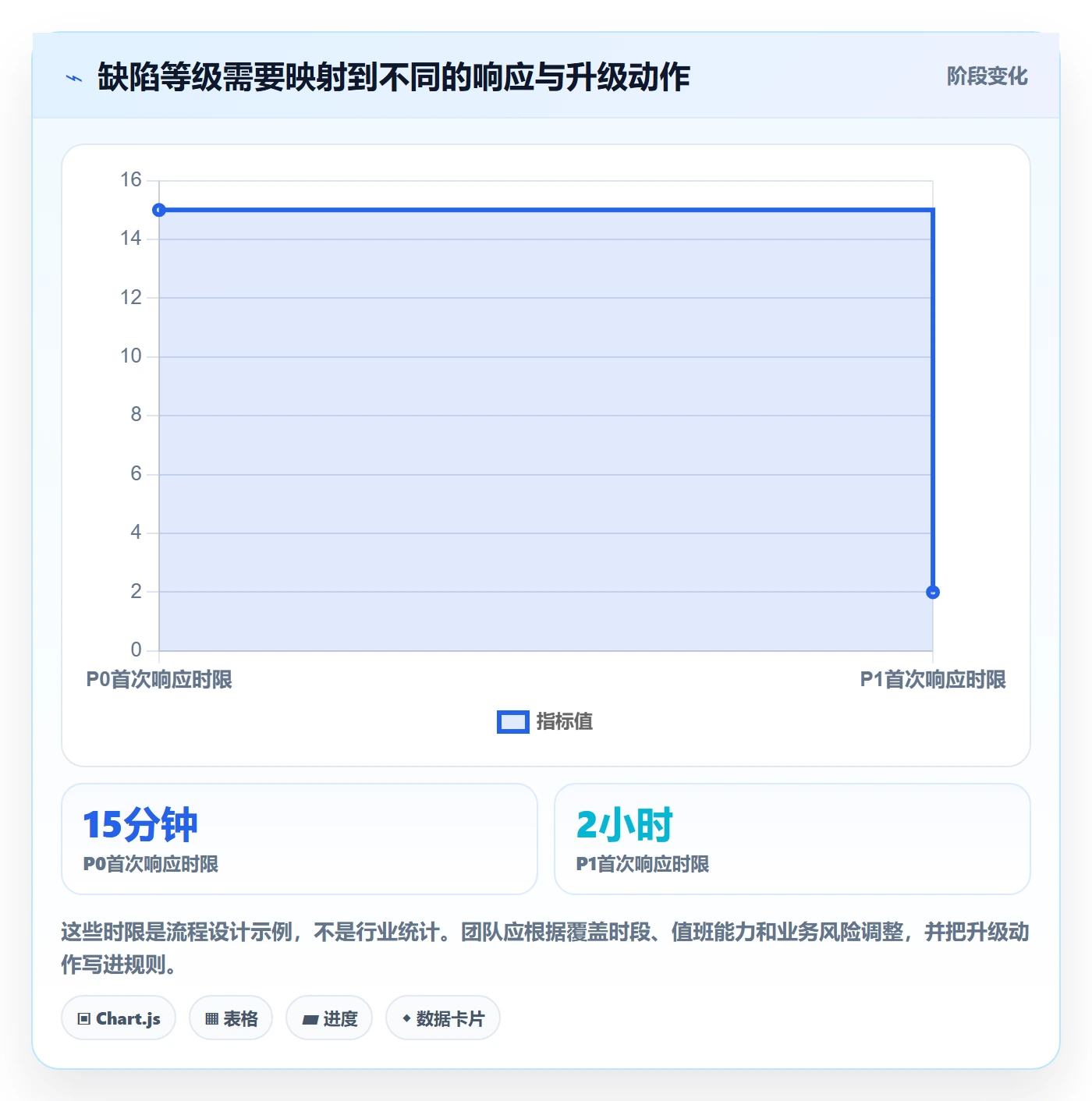Click the P1首次响应时限 x-axis label
The image size is (1092, 1101).
click(x=933, y=680)
